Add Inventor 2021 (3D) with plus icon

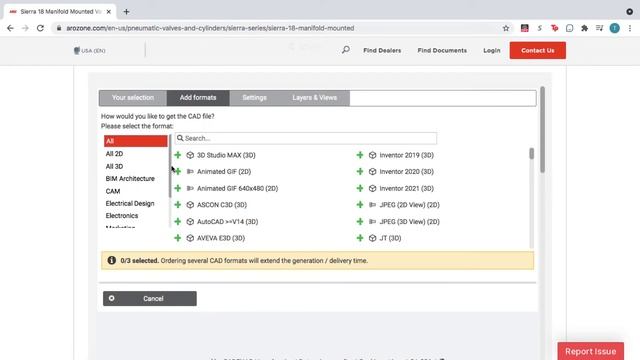(x=360, y=188)
